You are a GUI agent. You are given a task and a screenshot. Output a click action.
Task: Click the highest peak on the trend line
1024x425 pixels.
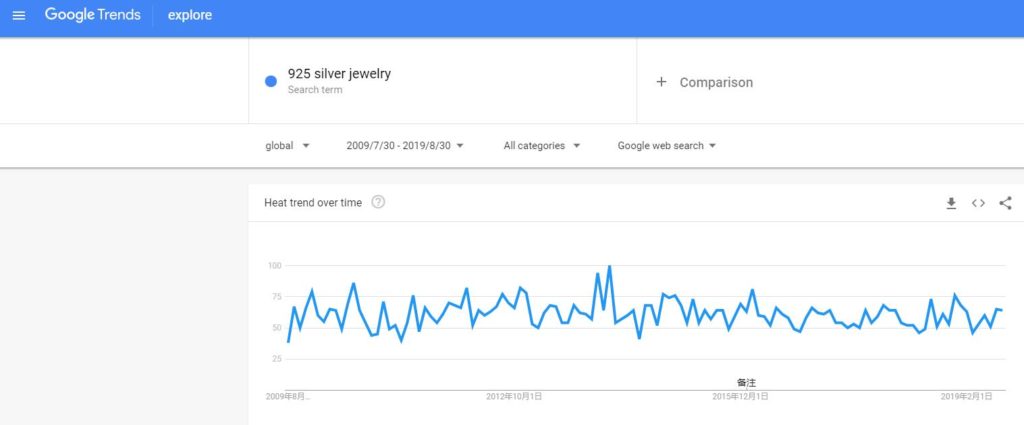(609, 267)
